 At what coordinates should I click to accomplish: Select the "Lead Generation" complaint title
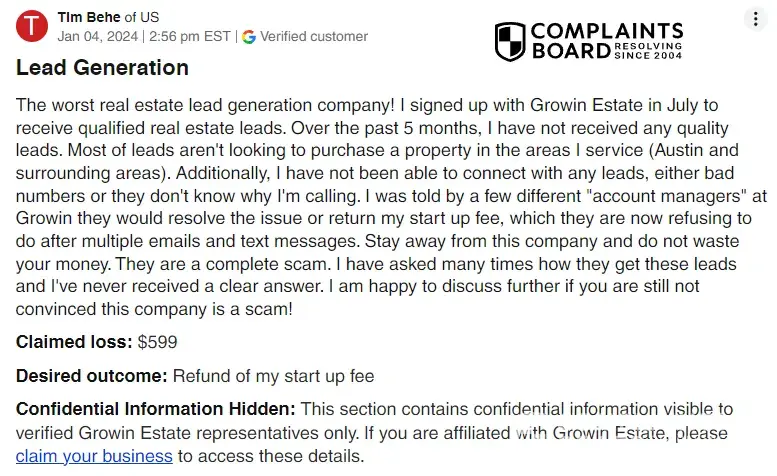coord(102,68)
